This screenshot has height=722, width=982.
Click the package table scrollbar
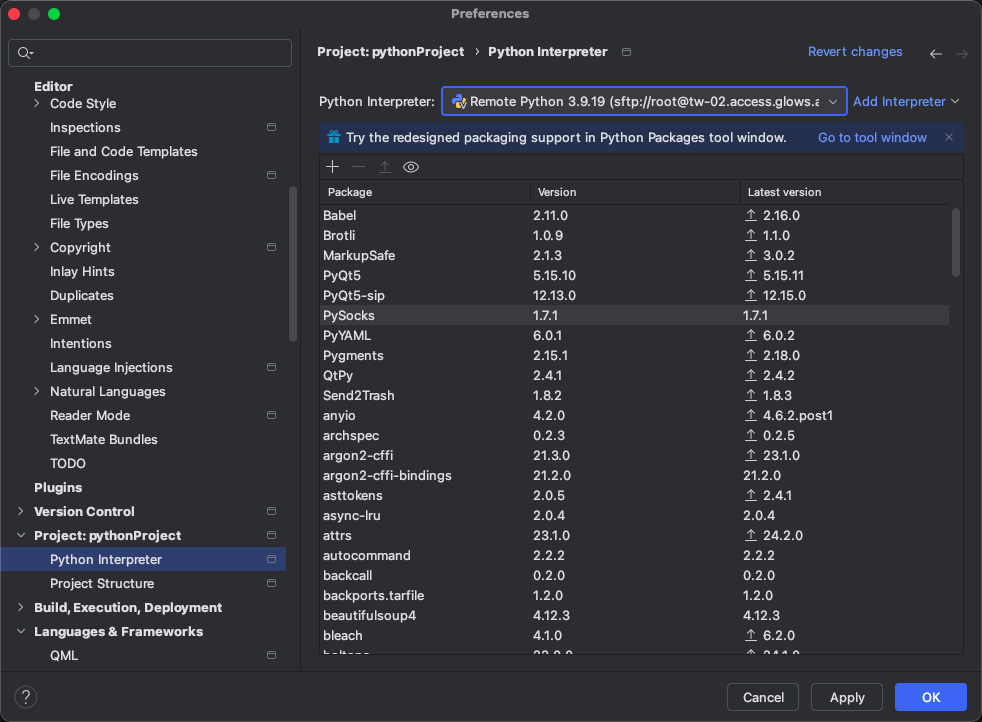pos(956,242)
